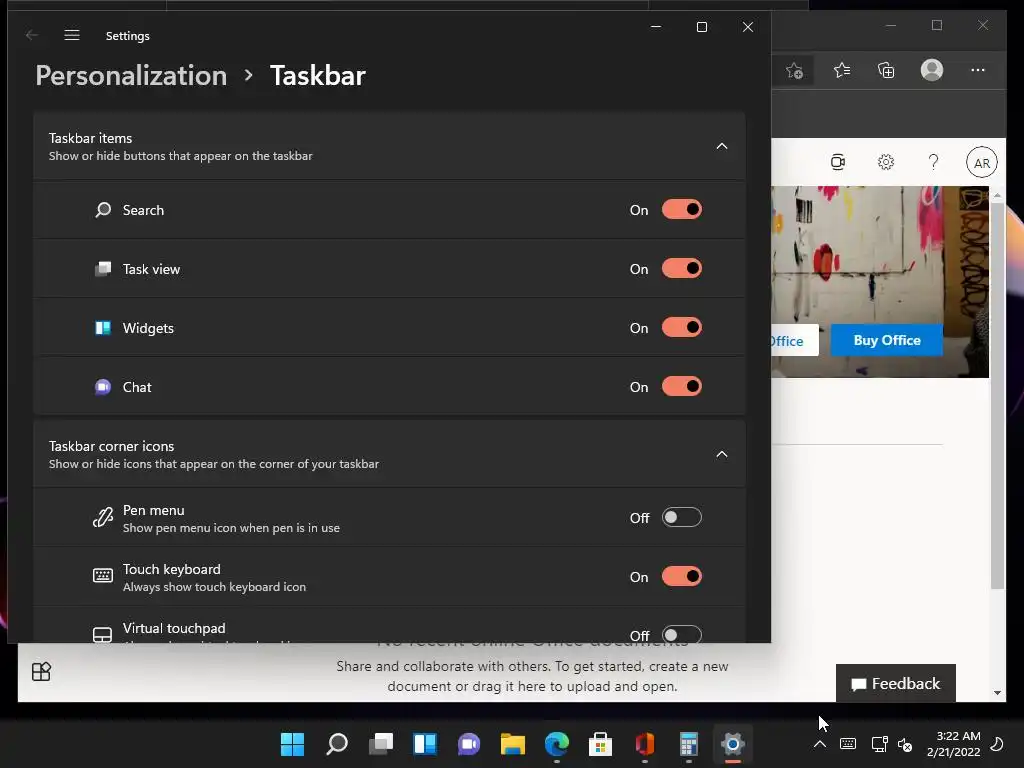Open Office page help question mark

pos(933,162)
